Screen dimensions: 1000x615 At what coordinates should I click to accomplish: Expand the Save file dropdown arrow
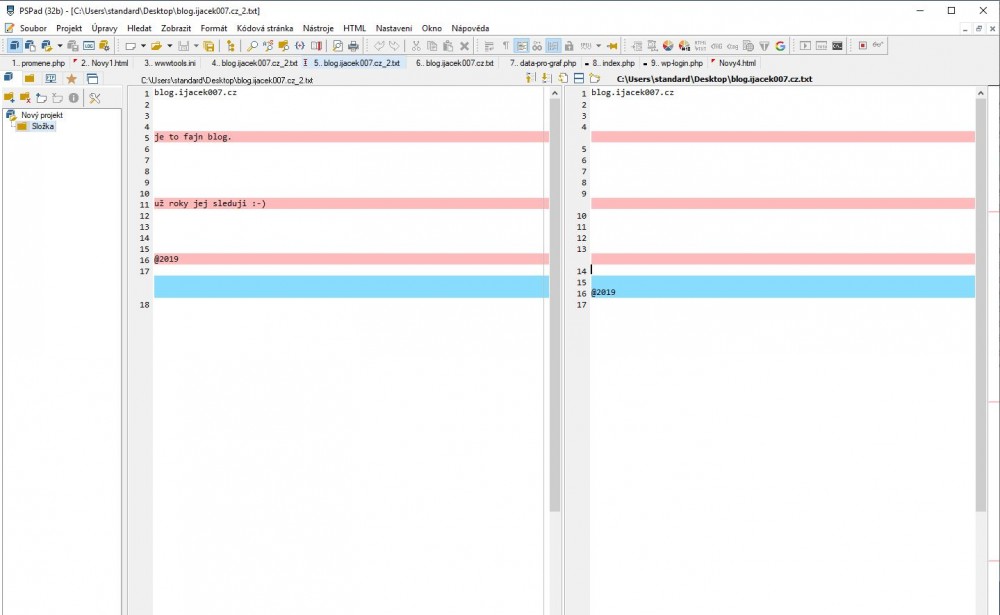195,46
